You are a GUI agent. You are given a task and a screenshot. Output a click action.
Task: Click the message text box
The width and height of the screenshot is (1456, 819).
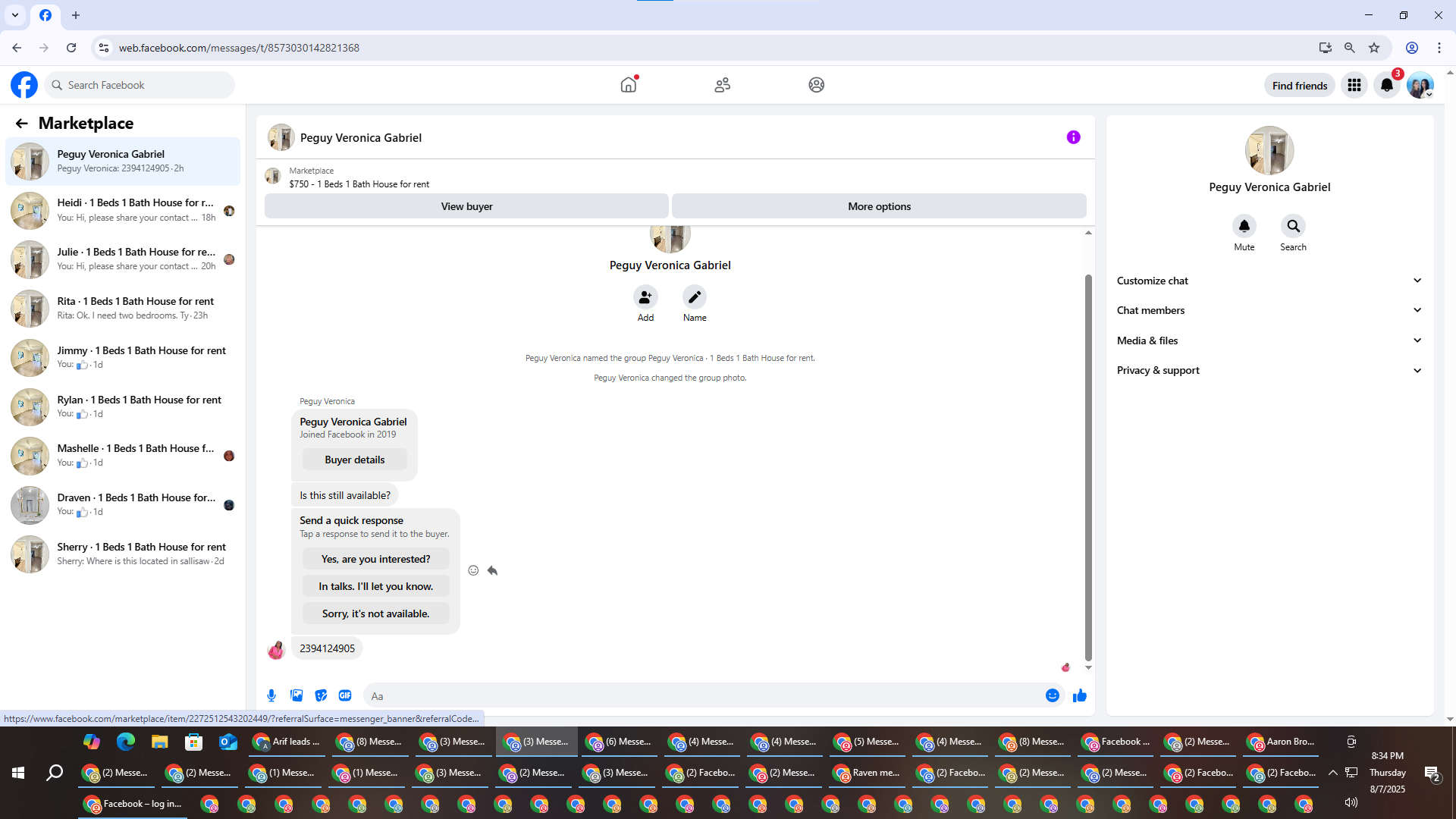(x=705, y=695)
